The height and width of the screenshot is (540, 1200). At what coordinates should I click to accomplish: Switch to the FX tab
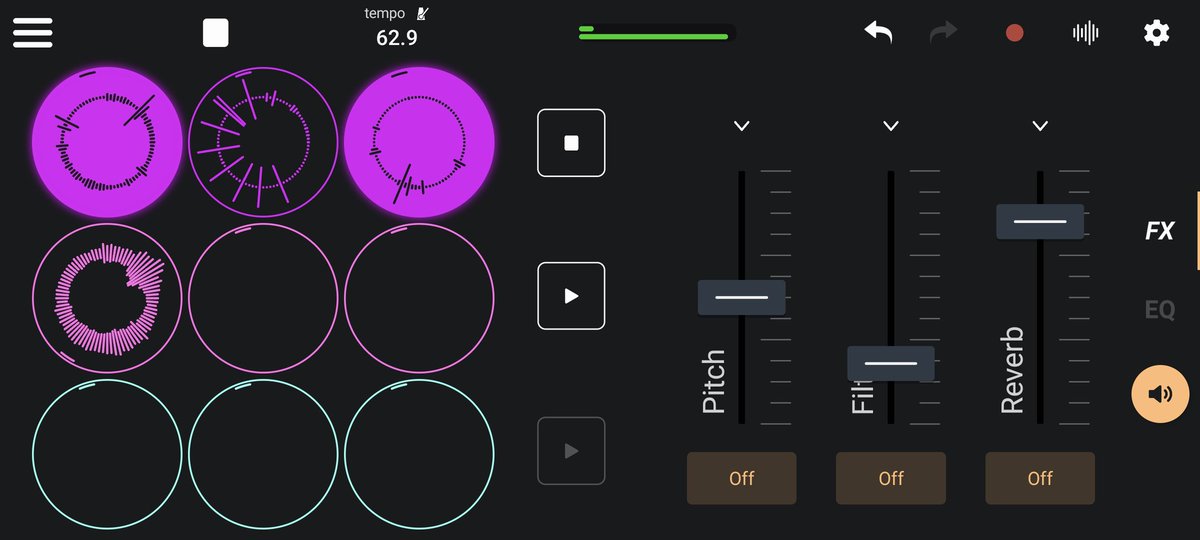click(x=1160, y=231)
